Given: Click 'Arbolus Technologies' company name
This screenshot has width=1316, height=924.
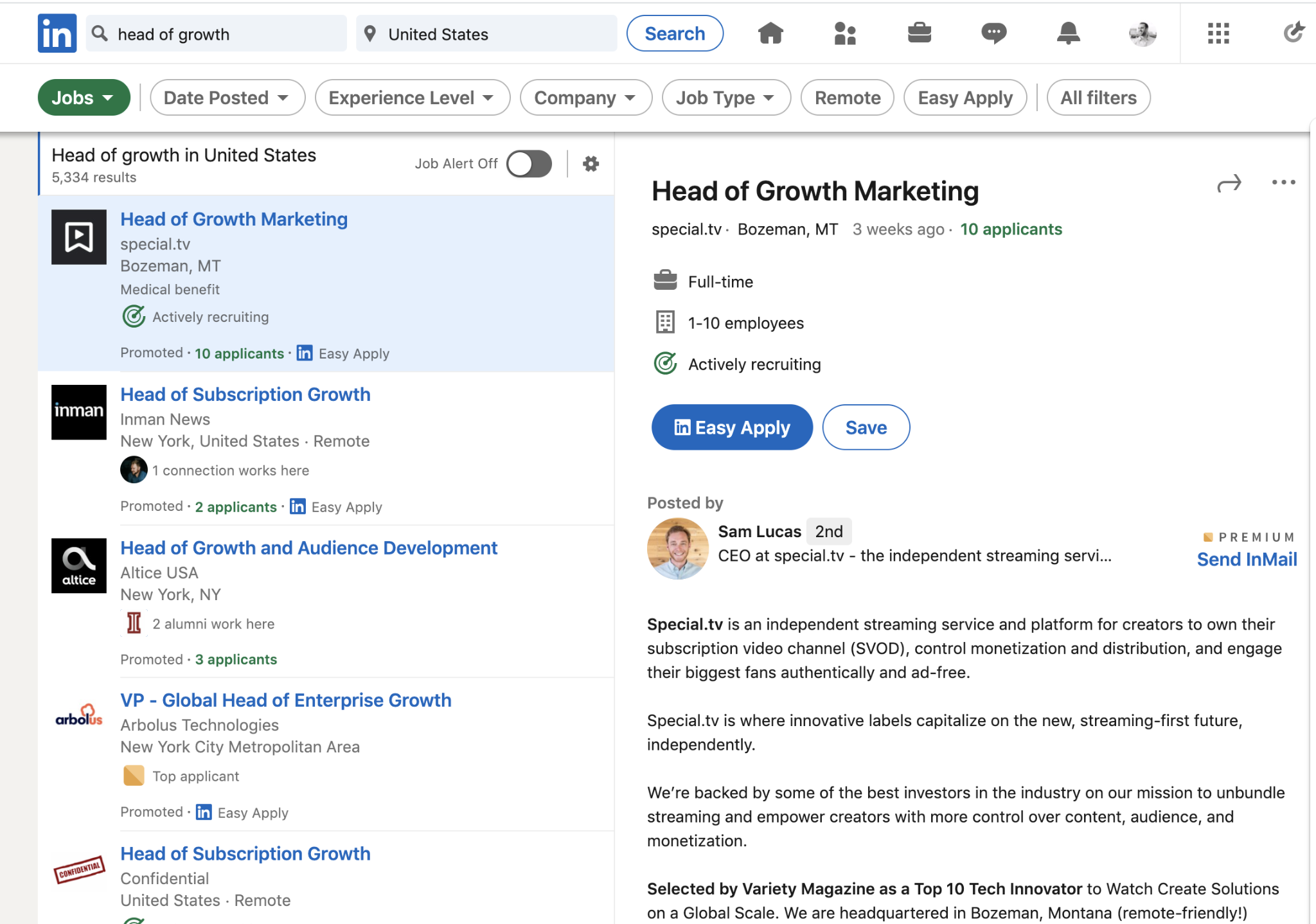Looking at the screenshot, I should pyautogui.click(x=200, y=725).
